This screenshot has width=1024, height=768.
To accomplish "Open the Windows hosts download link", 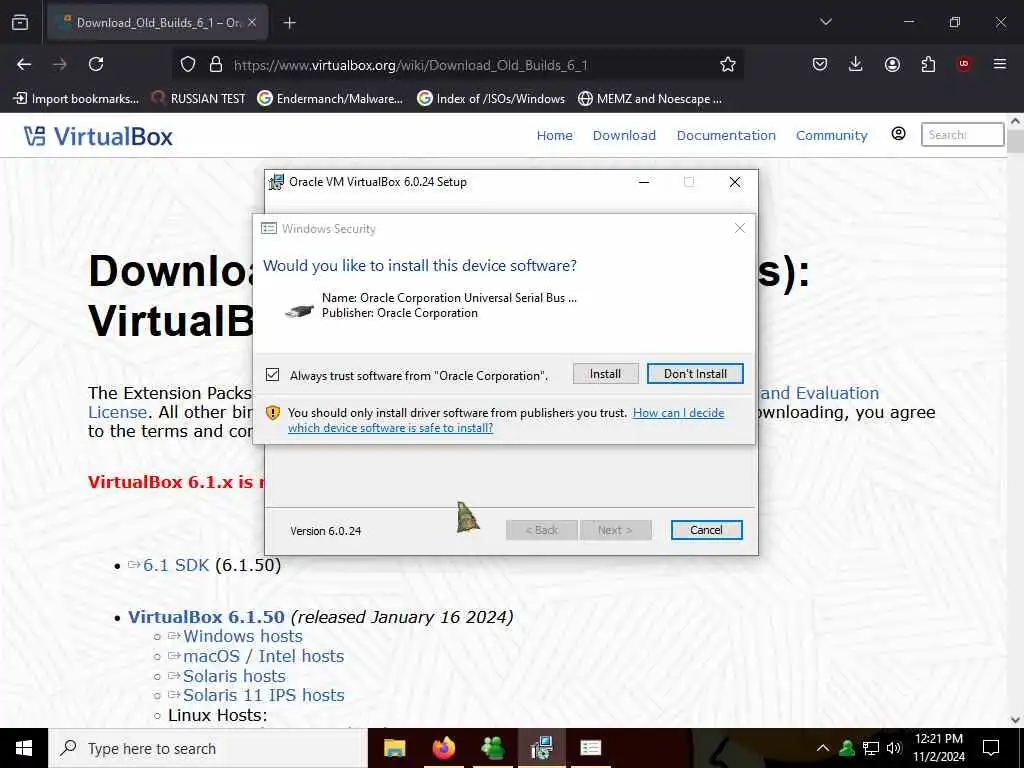I will [242, 636].
